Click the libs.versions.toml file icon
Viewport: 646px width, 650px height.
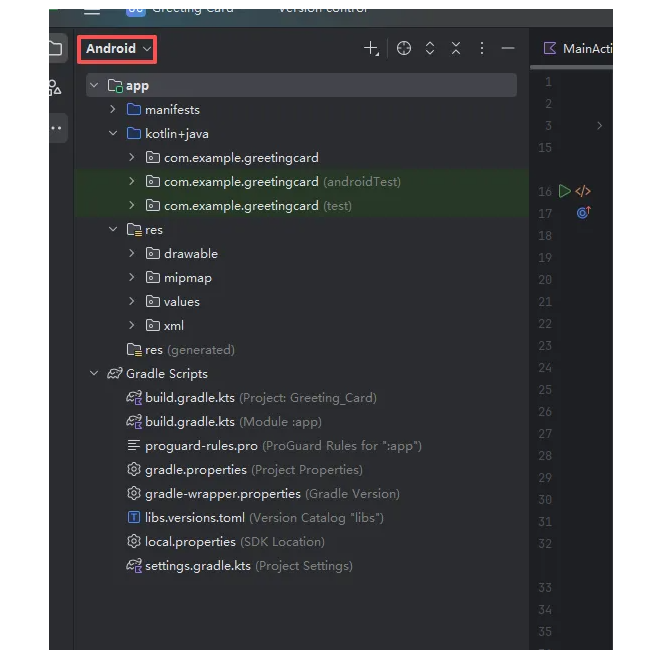[x=134, y=517]
